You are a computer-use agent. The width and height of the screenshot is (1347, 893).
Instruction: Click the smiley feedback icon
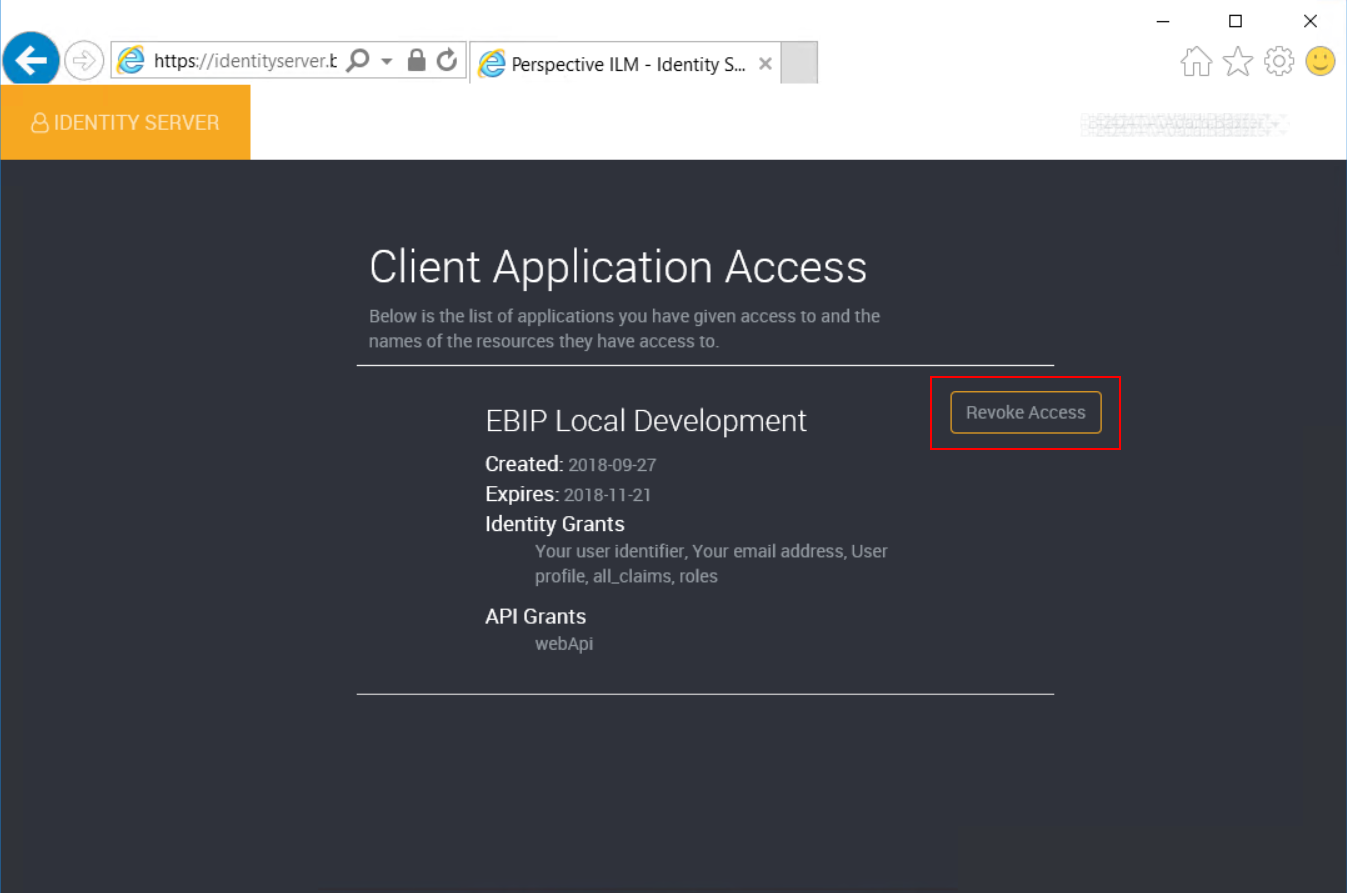tap(1321, 62)
